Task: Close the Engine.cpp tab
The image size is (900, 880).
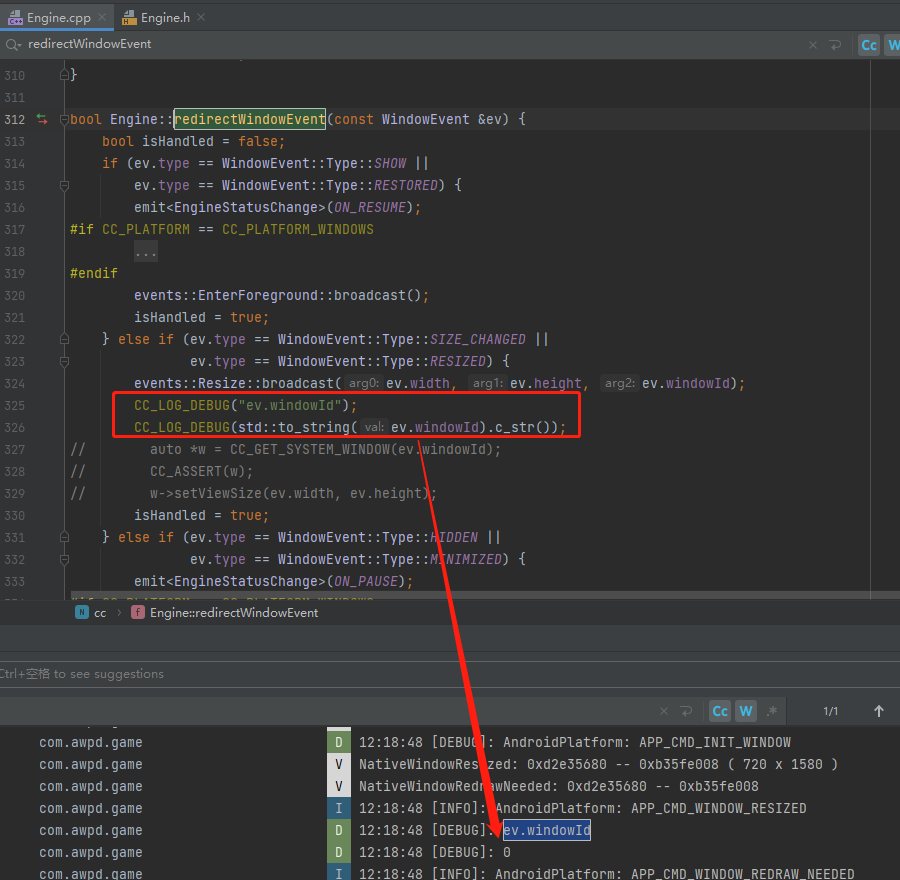Action: pos(102,18)
